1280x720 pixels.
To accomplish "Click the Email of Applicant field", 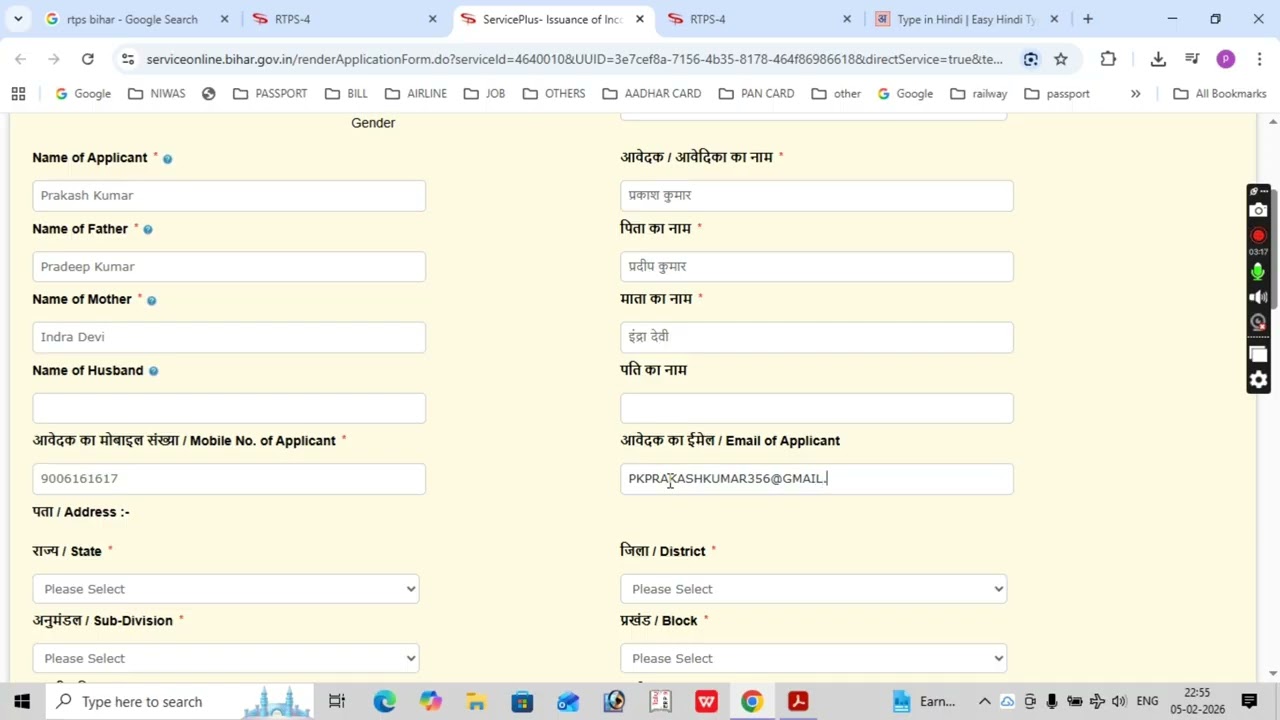I will (x=817, y=479).
